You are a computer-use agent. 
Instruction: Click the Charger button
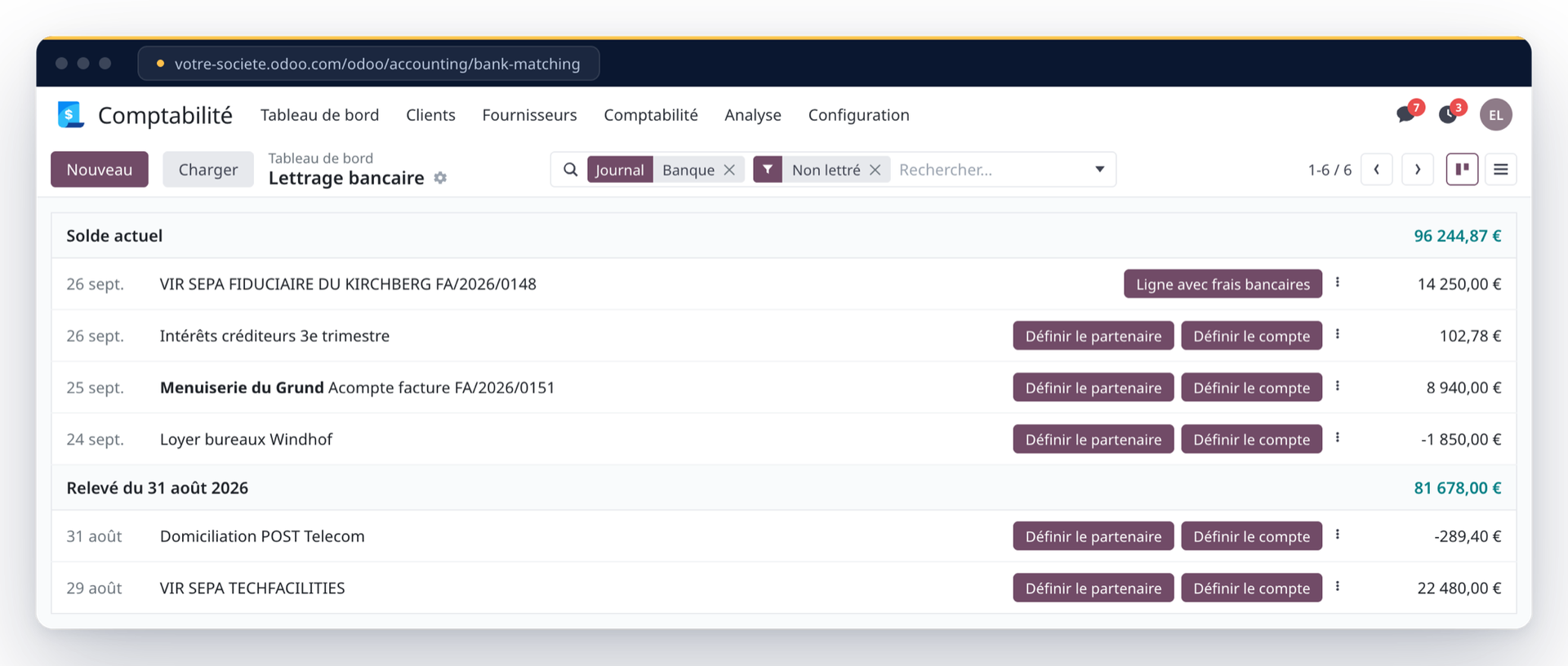coord(208,170)
